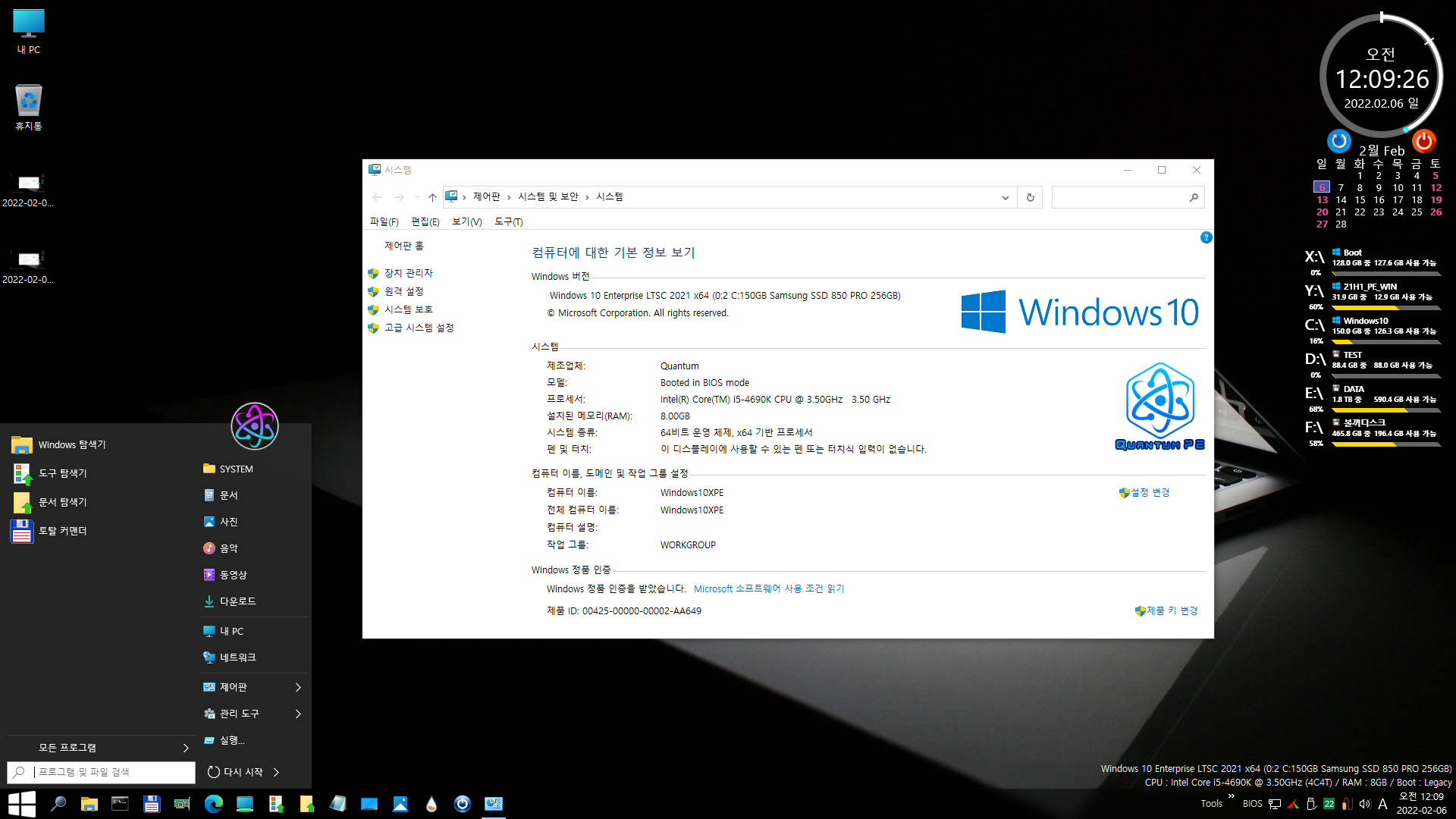This screenshot has width=1456, height=819.
Task: Click the green 22 temperature tray icon
Action: pyautogui.click(x=1329, y=804)
